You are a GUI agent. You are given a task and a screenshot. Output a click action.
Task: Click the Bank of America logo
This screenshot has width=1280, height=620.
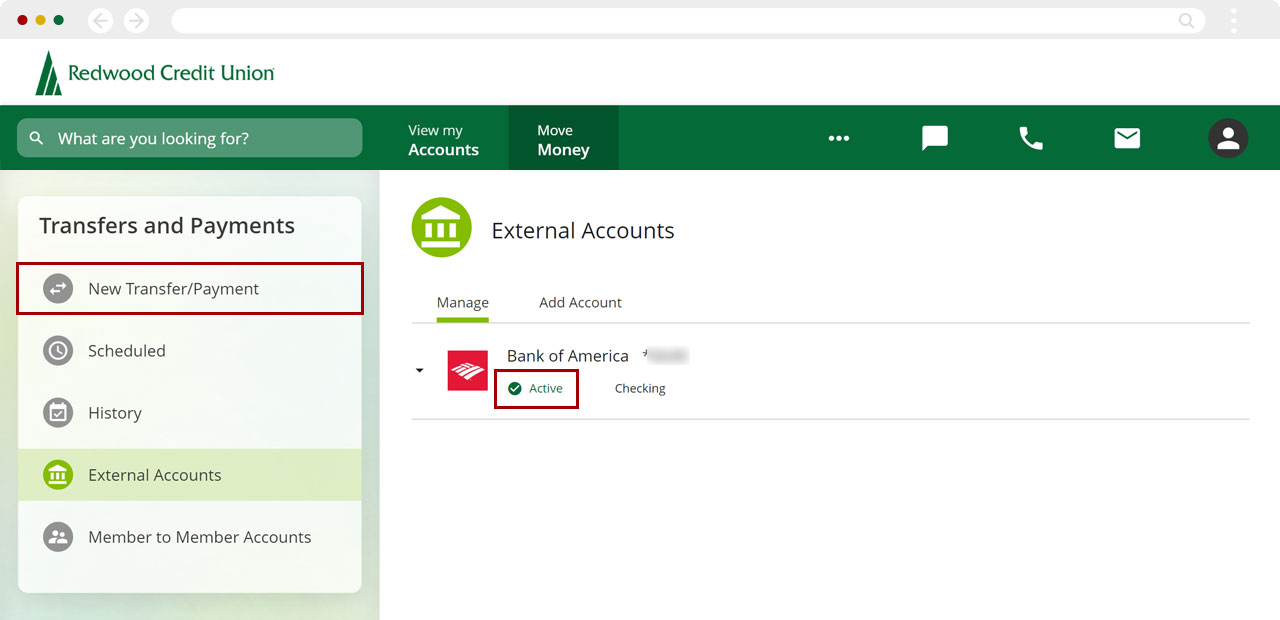pos(467,371)
